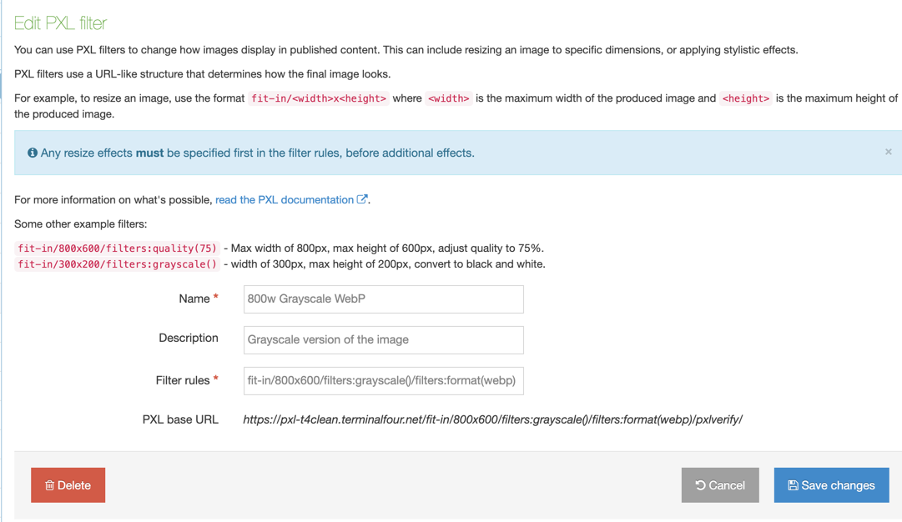Click the Edit PXL filter heading

tap(60, 22)
